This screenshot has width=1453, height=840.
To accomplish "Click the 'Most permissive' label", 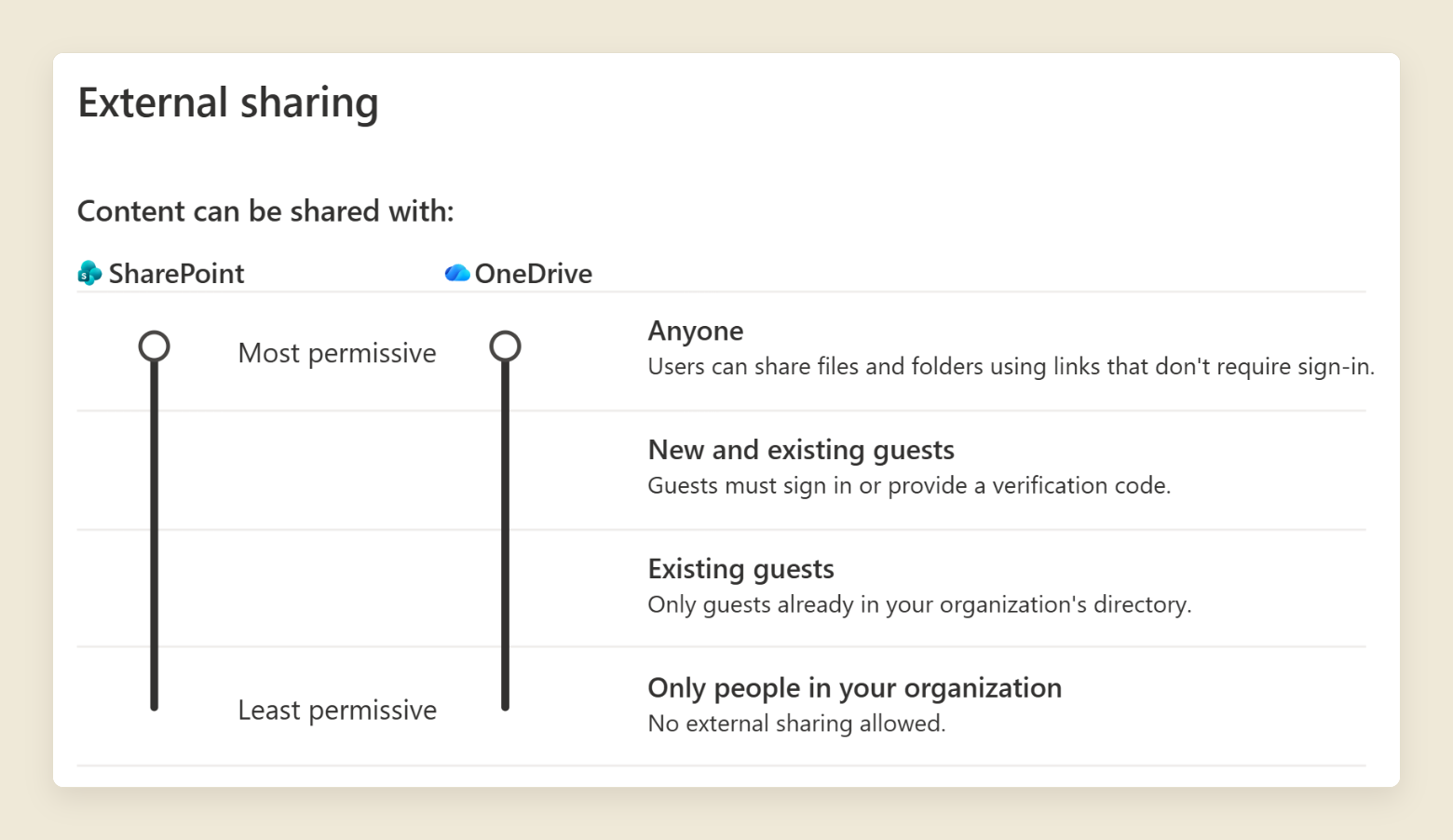I will 337,353.
